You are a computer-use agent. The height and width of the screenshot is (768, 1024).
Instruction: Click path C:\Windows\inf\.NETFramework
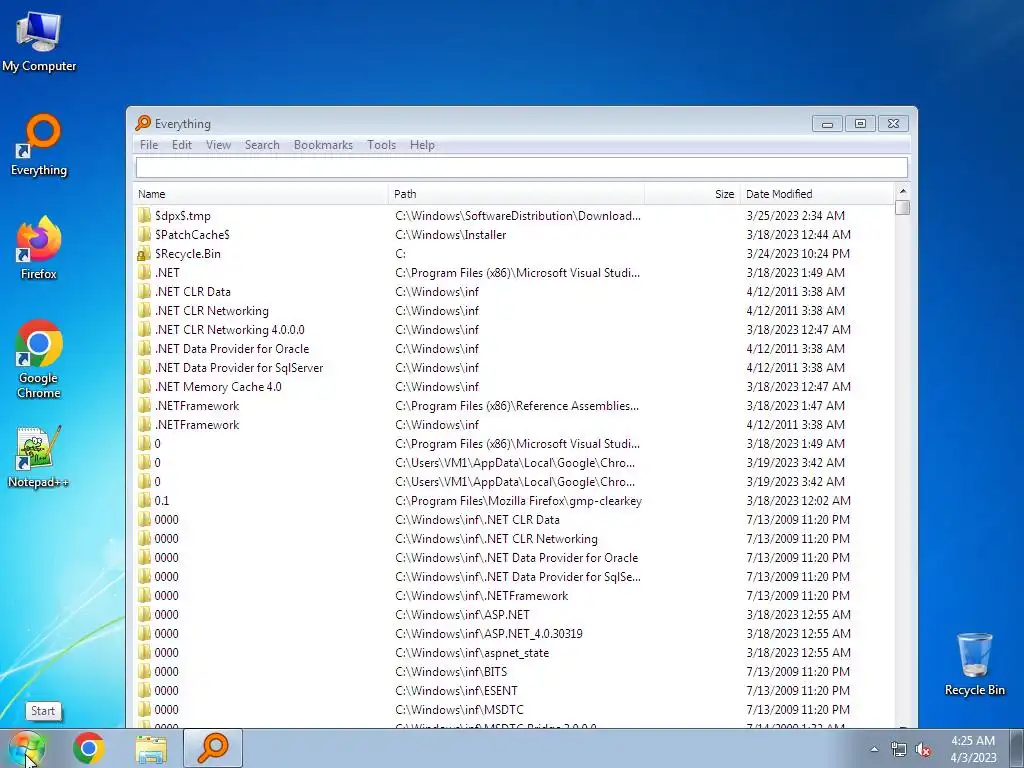[x=481, y=596]
